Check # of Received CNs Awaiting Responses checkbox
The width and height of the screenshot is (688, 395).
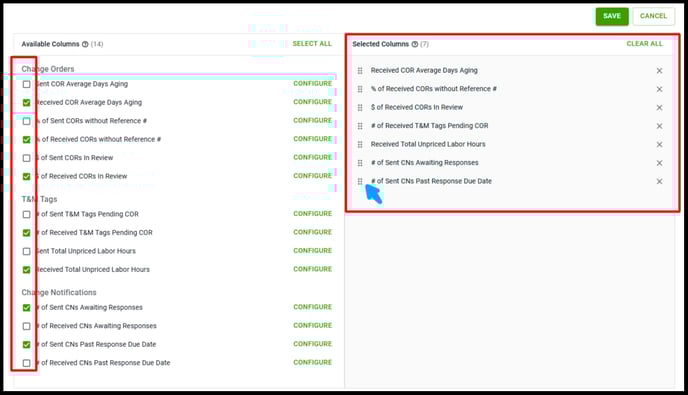[x=26, y=326]
